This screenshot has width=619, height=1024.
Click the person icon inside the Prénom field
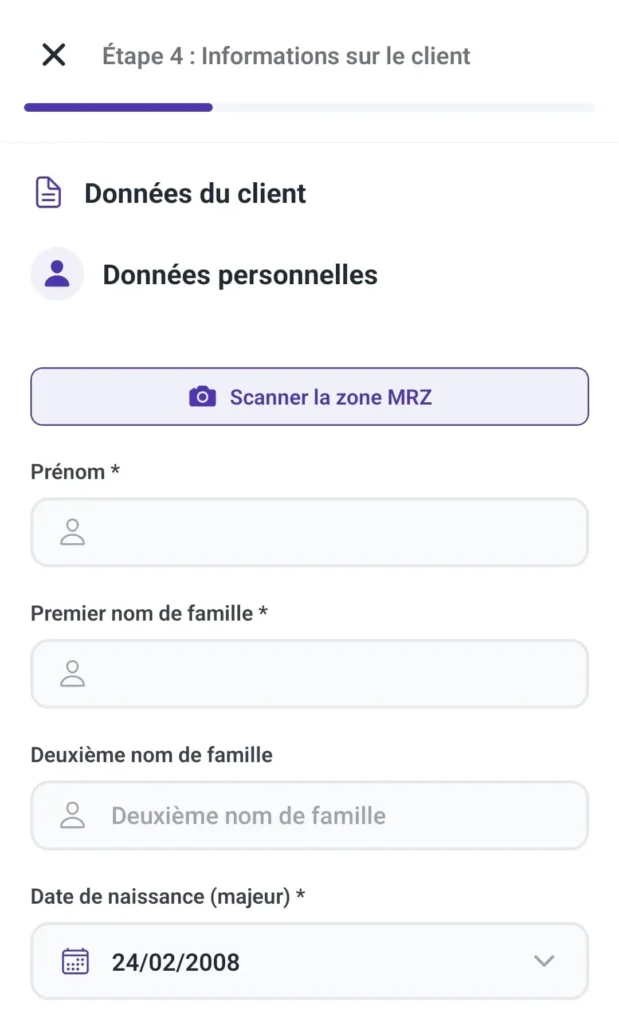coord(70,532)
